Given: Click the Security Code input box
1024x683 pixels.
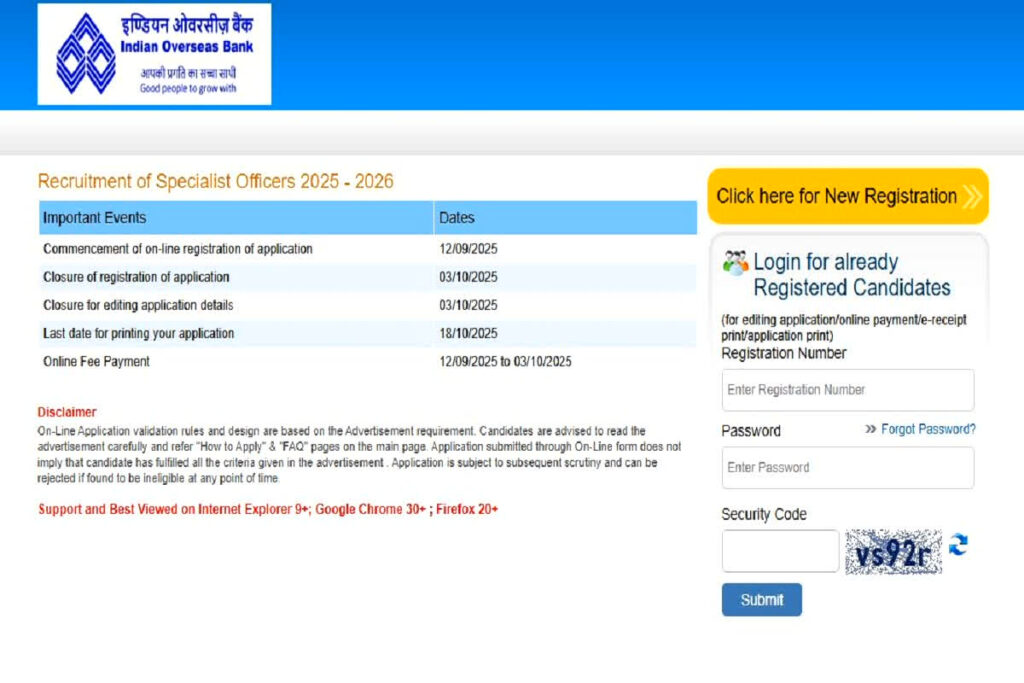Looking at the screenshot, I should pos(779,550).
